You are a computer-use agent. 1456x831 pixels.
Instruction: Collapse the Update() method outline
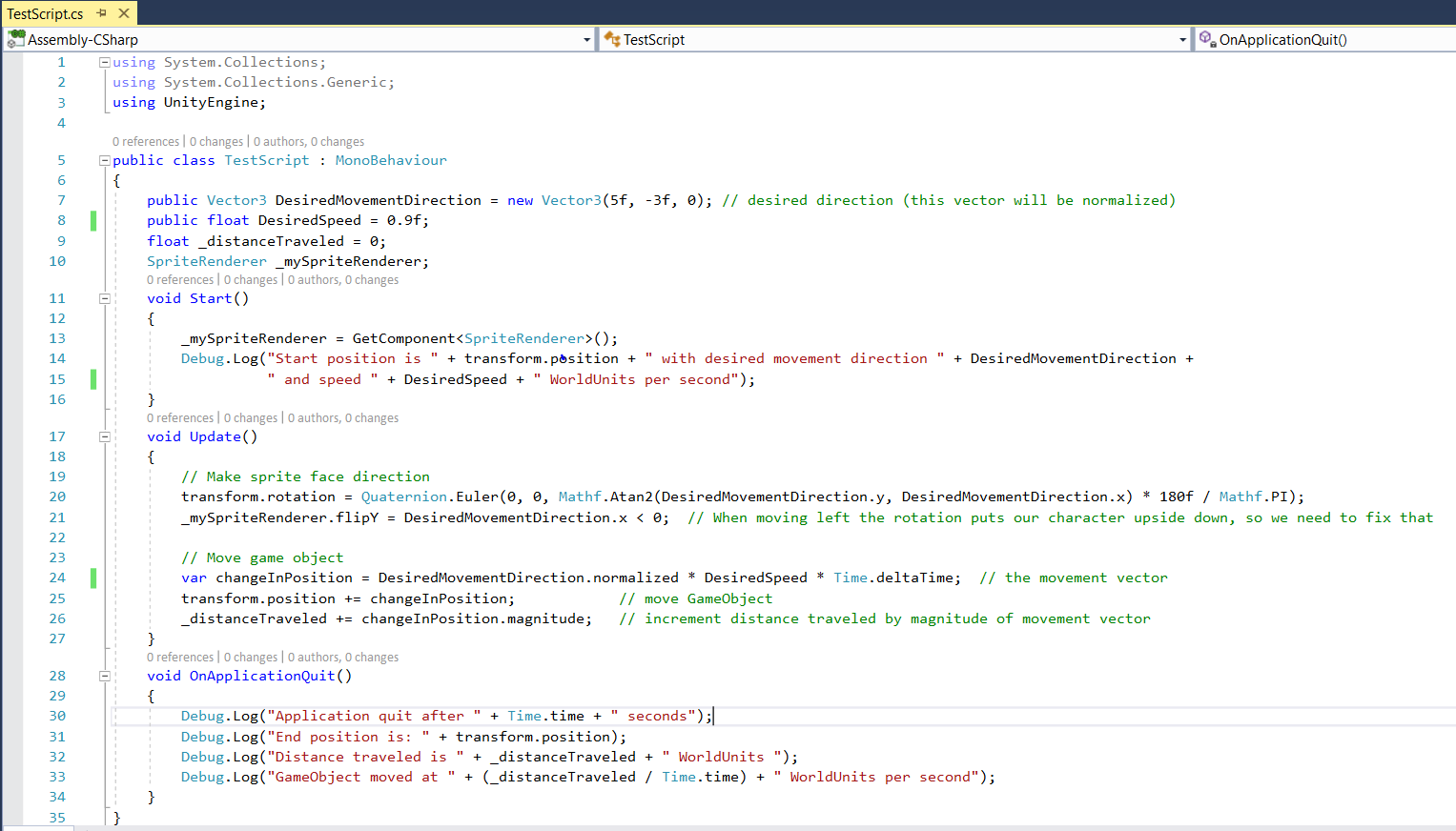coord(105,436)
